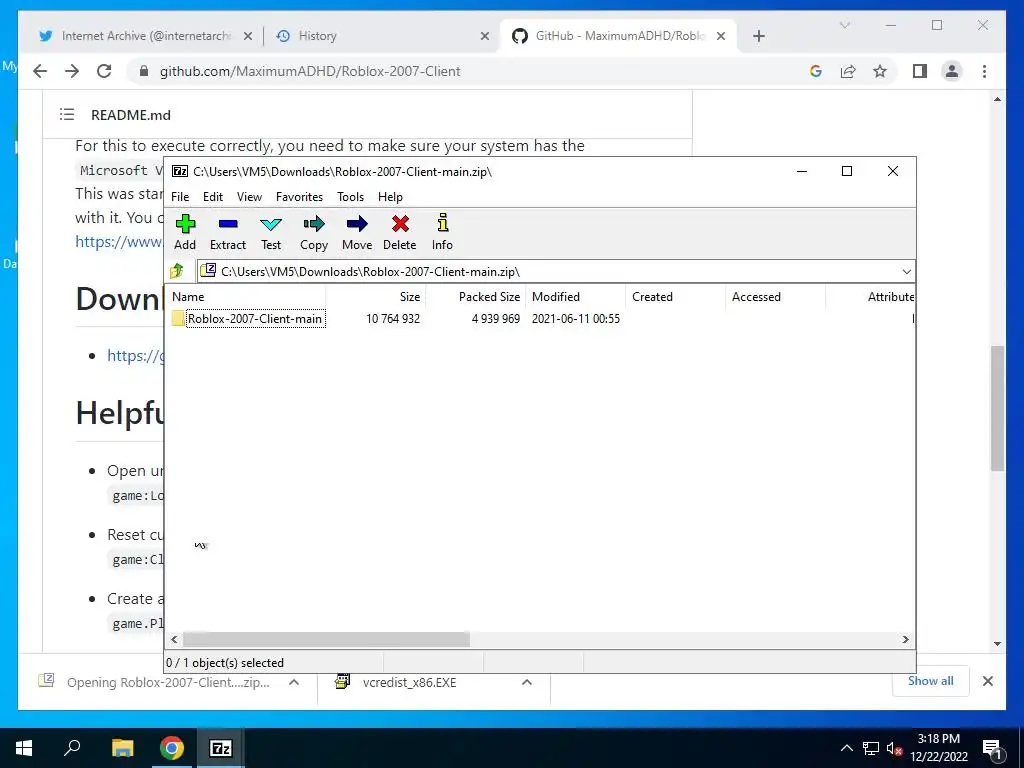This screenshot has width=1024, height=768.
Task: Click the 7-Zip Add toolbar icon
Action: 185,225
